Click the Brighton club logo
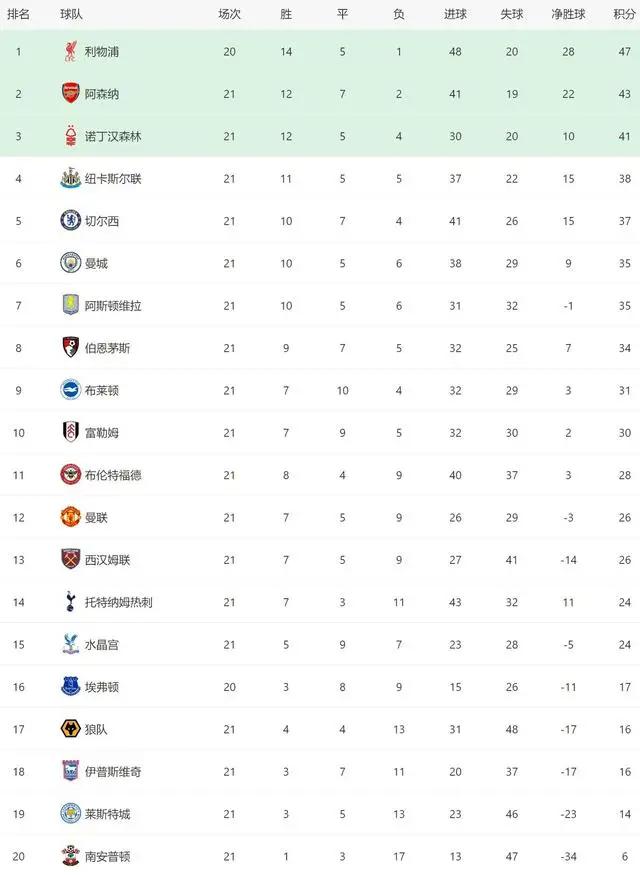 click(x=70, y=390)
